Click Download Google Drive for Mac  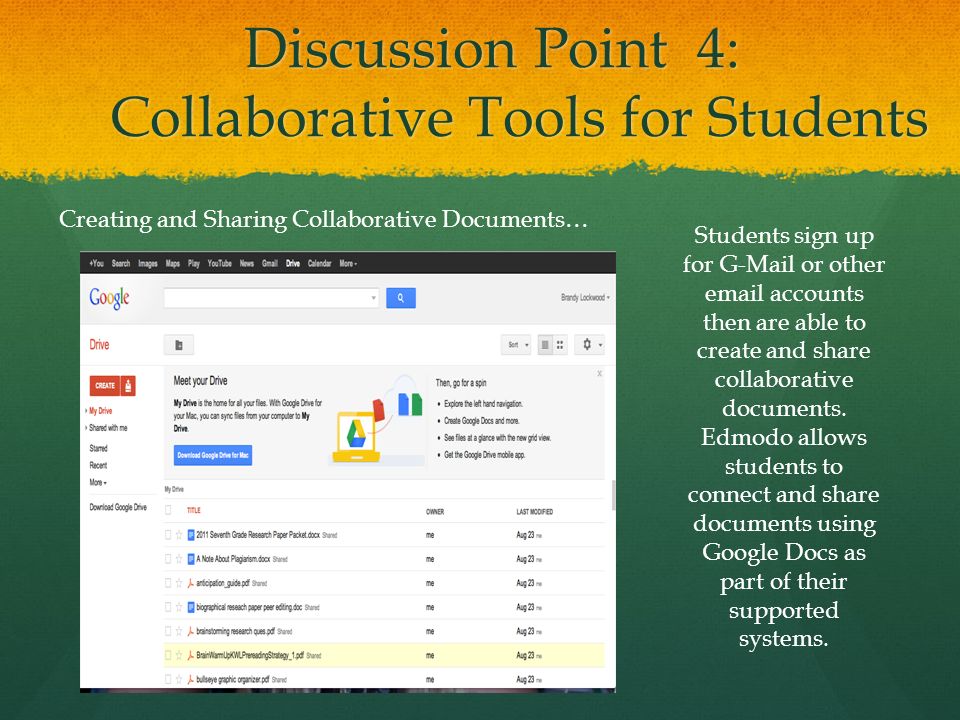[x=212, y=456]
